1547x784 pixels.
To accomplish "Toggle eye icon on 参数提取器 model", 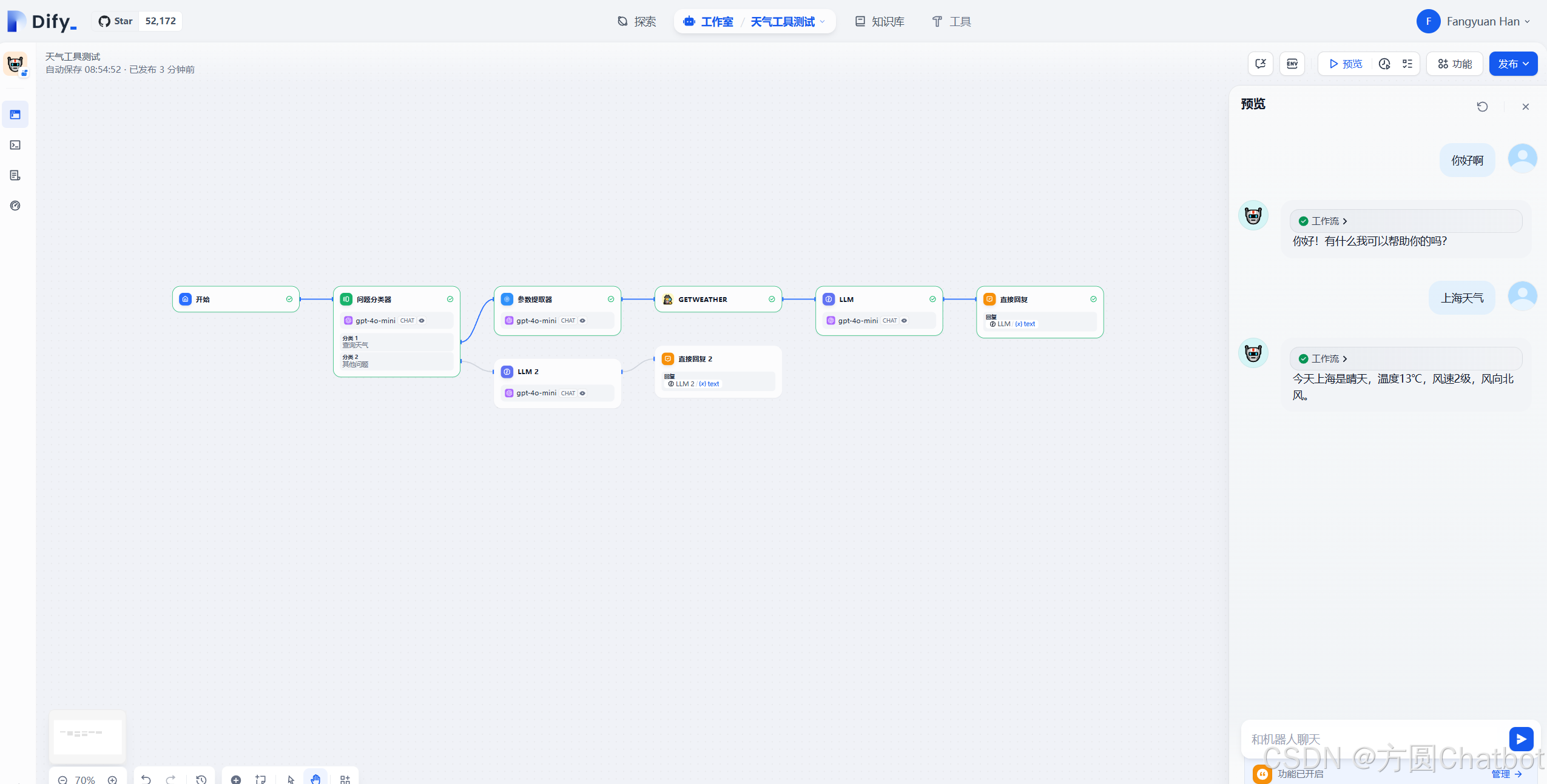I will pyautogui.click(x=582, y=321).
